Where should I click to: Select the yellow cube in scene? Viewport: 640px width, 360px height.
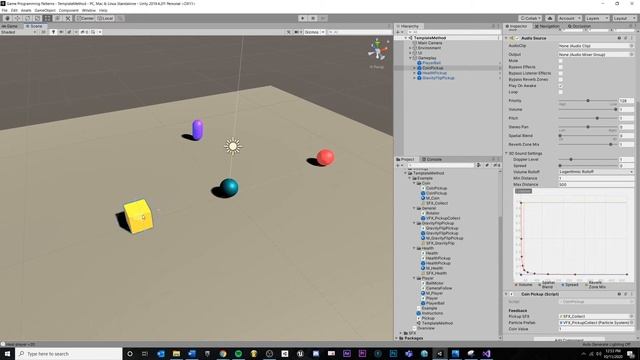[138, 216]
